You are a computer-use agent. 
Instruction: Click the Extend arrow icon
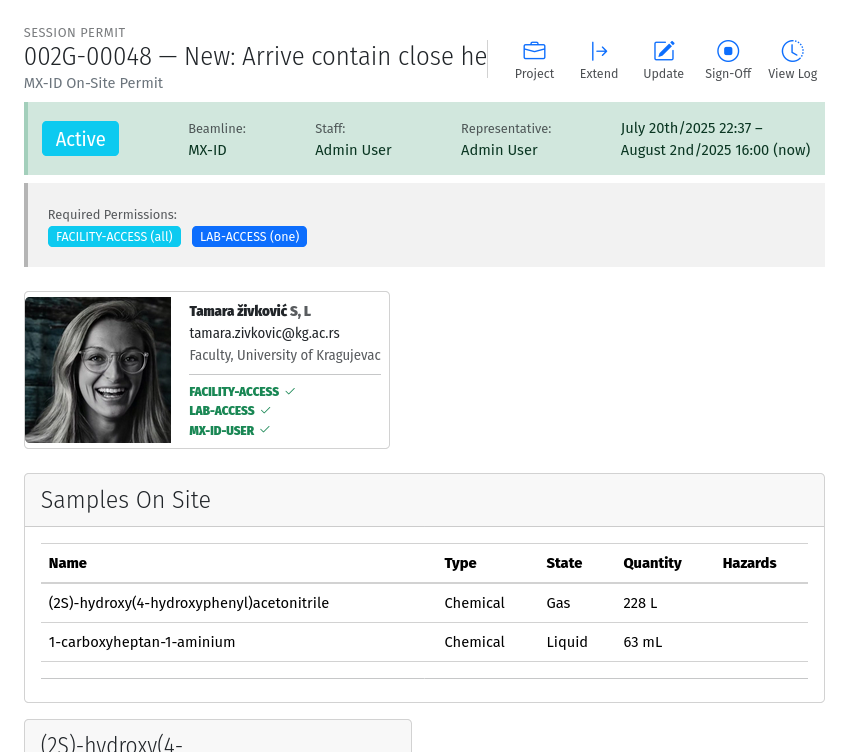pyautogui.click(x=599, y=51)
